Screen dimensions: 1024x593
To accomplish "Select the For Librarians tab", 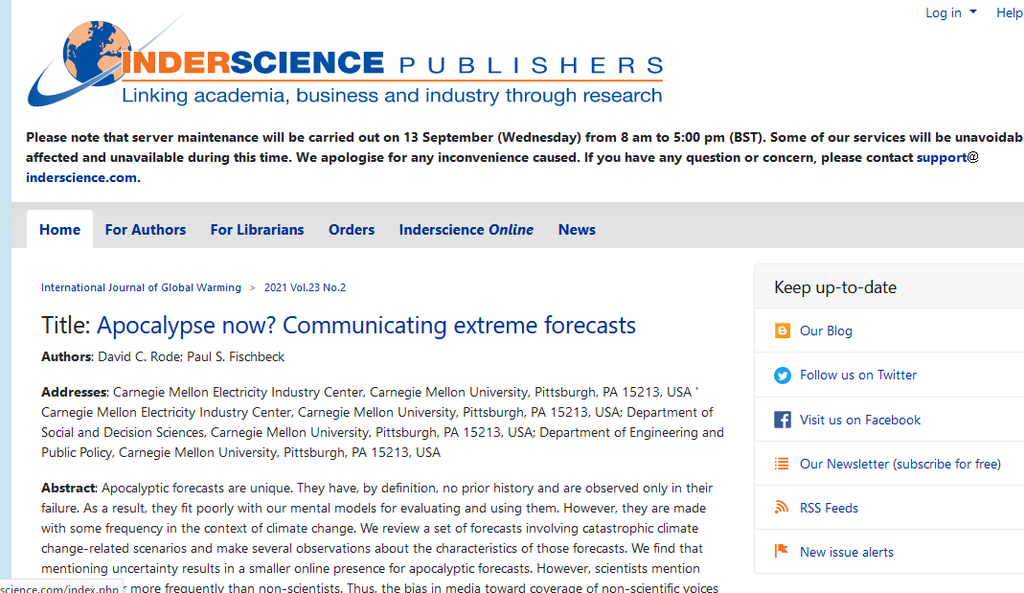I will click(x=257, y=230).
